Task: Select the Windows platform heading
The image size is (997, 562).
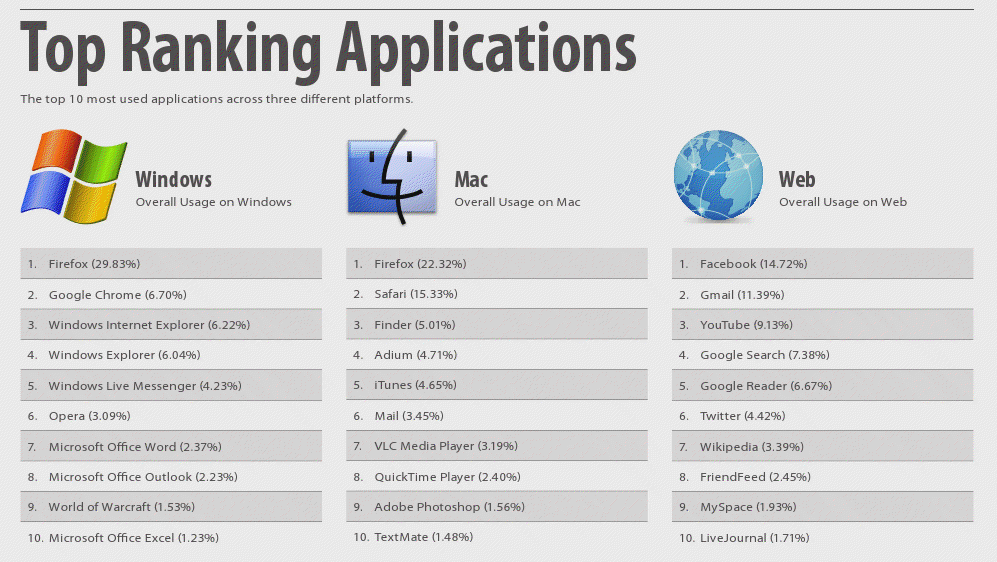Action: [174, 180]
